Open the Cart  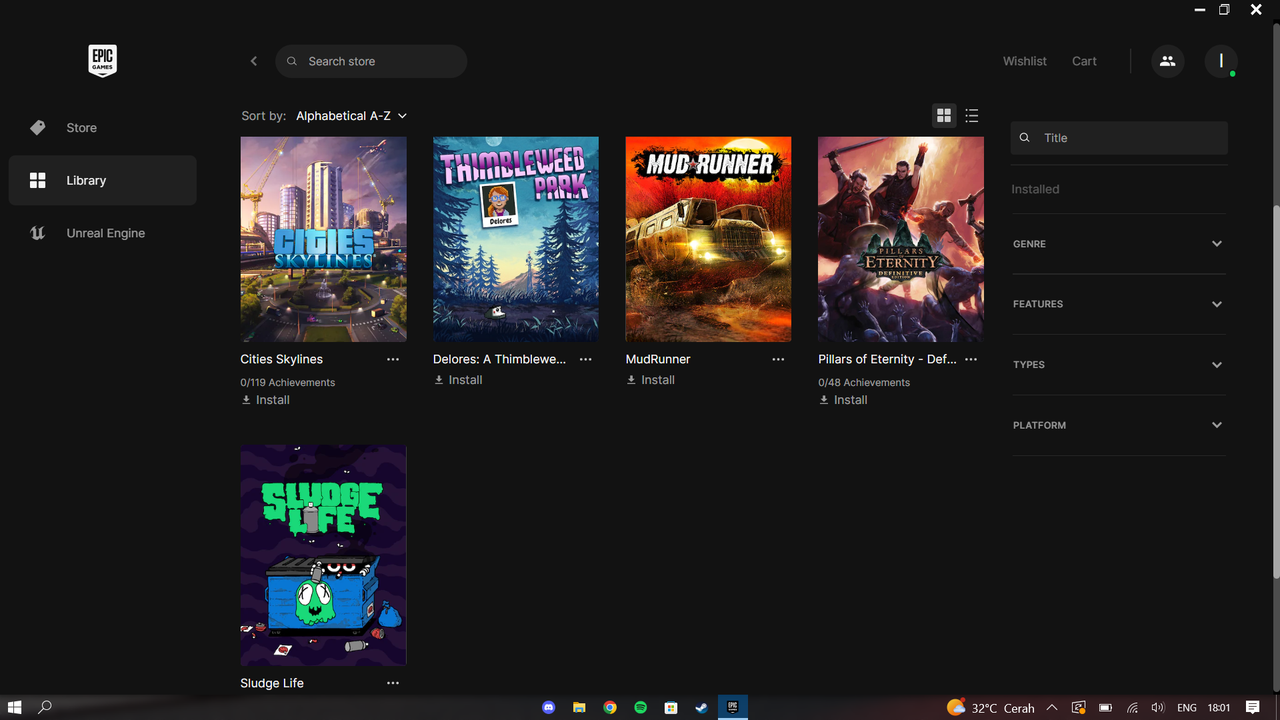click(1084, 61)
